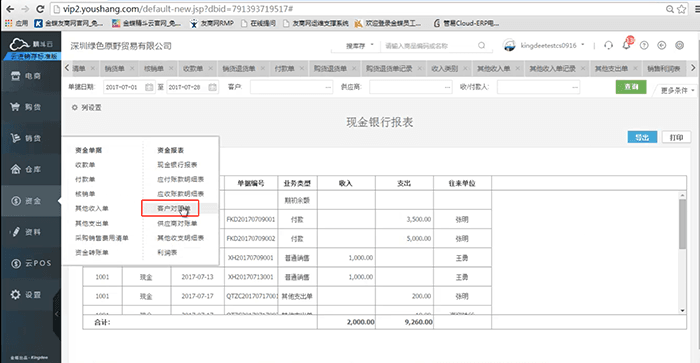This screenshot has width=700, height=363.
Task: Click the table scrollbar down arrow
Action: tap(682, 310)
